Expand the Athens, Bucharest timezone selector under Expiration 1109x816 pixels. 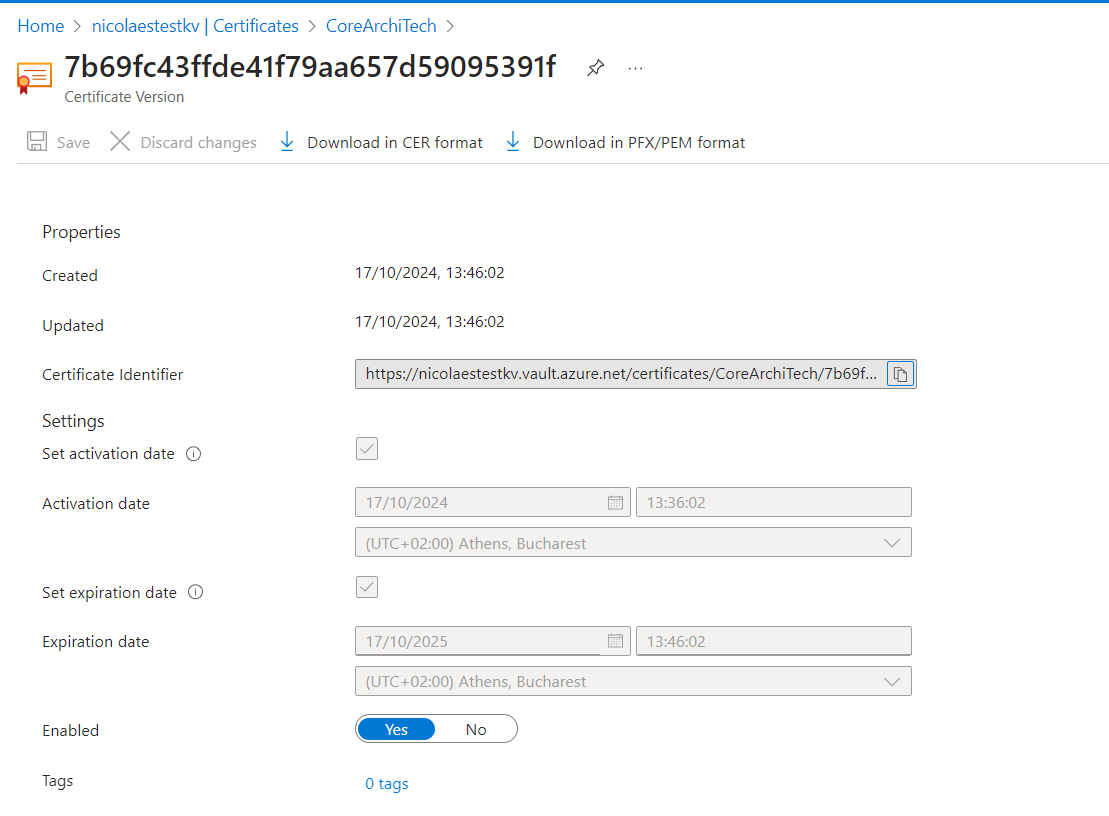coord(891,681)
